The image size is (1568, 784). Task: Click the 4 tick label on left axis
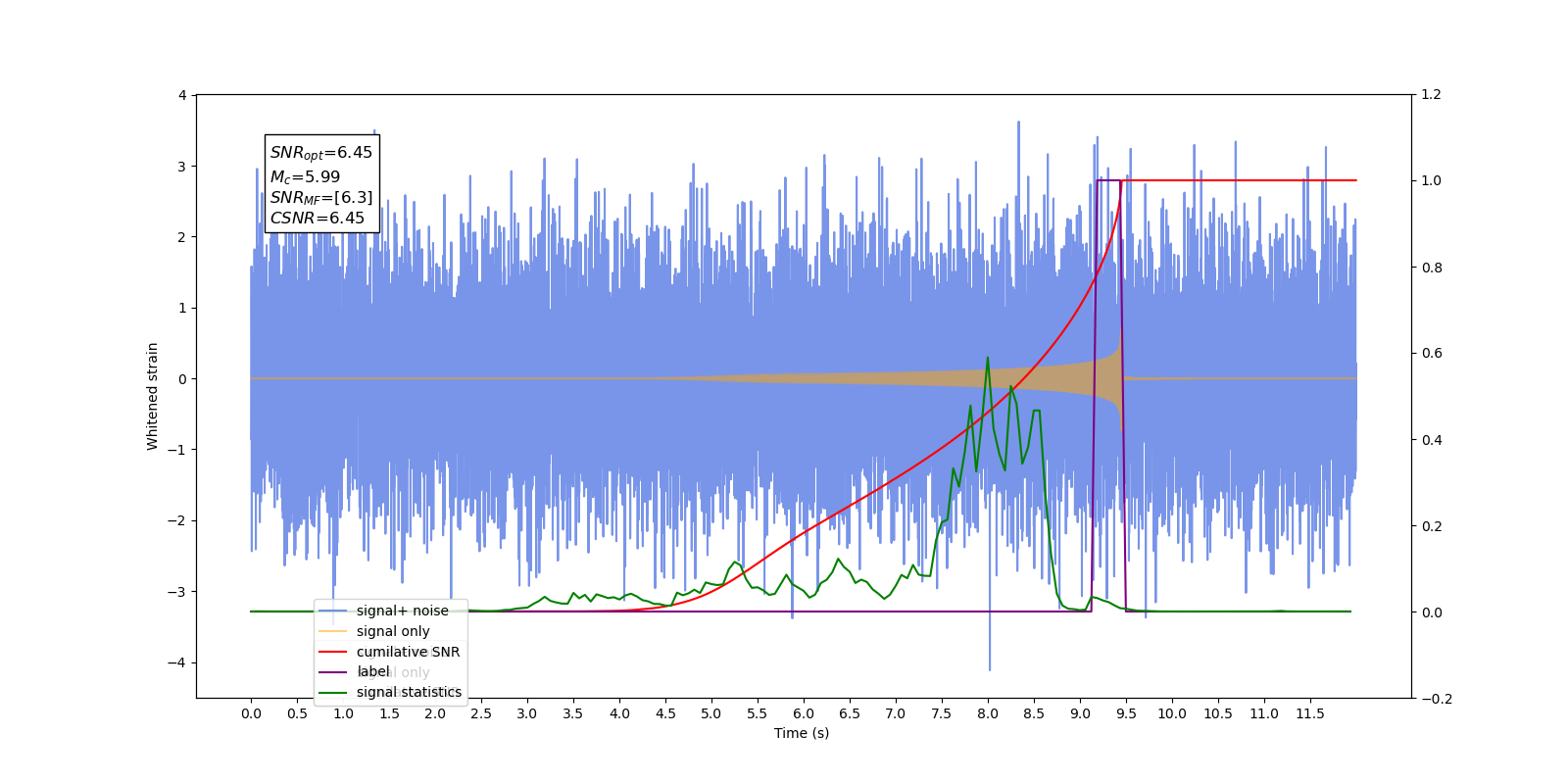182,95
